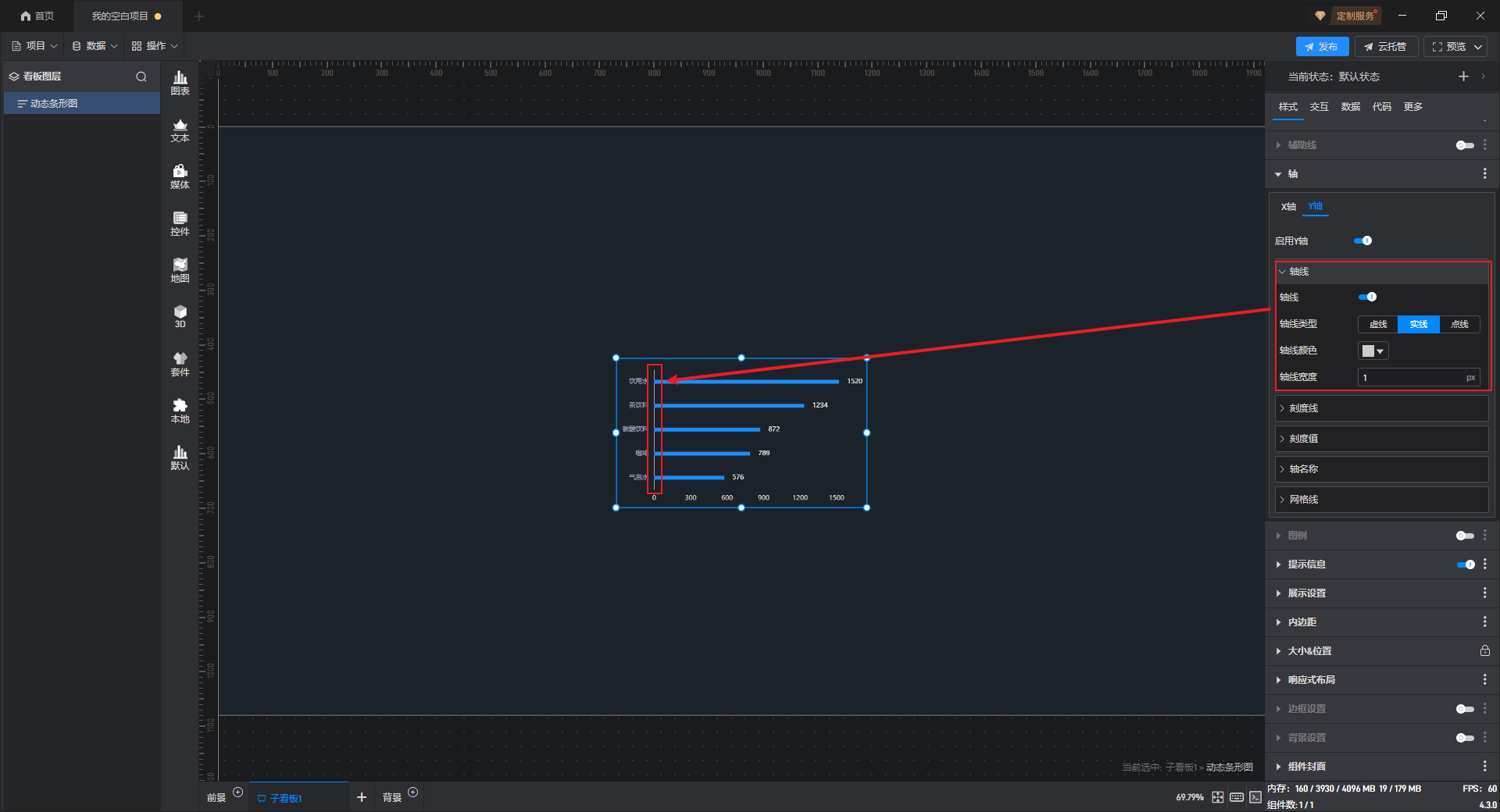1500x812 pixels.
Task: Expand the 刻度值 section
Action: click(1381, 439)
